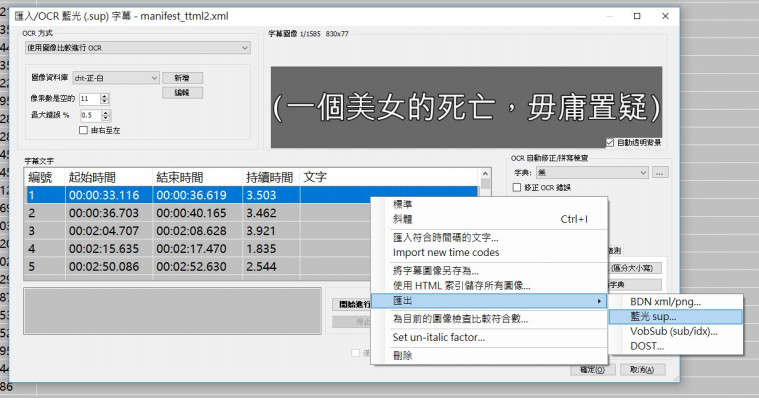Select VobSub (sub/idx)... export option

point(676,331)
